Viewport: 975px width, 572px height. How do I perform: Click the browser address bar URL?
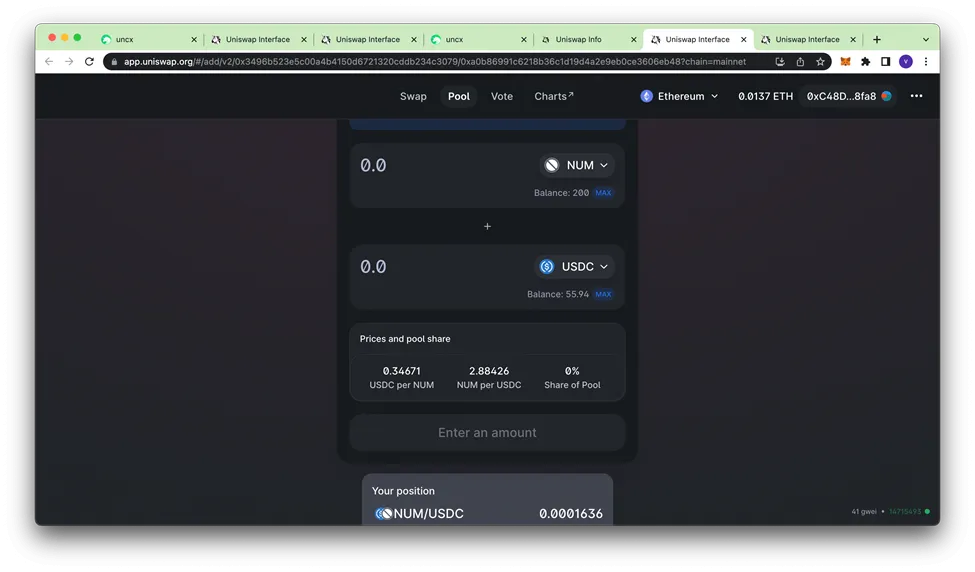click(x=435, y=62)
